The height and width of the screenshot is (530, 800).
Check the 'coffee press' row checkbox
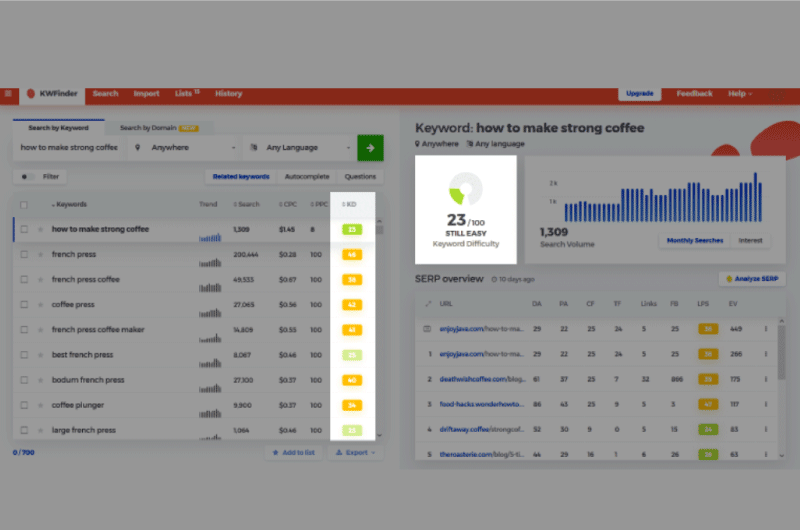coord(24,305)
